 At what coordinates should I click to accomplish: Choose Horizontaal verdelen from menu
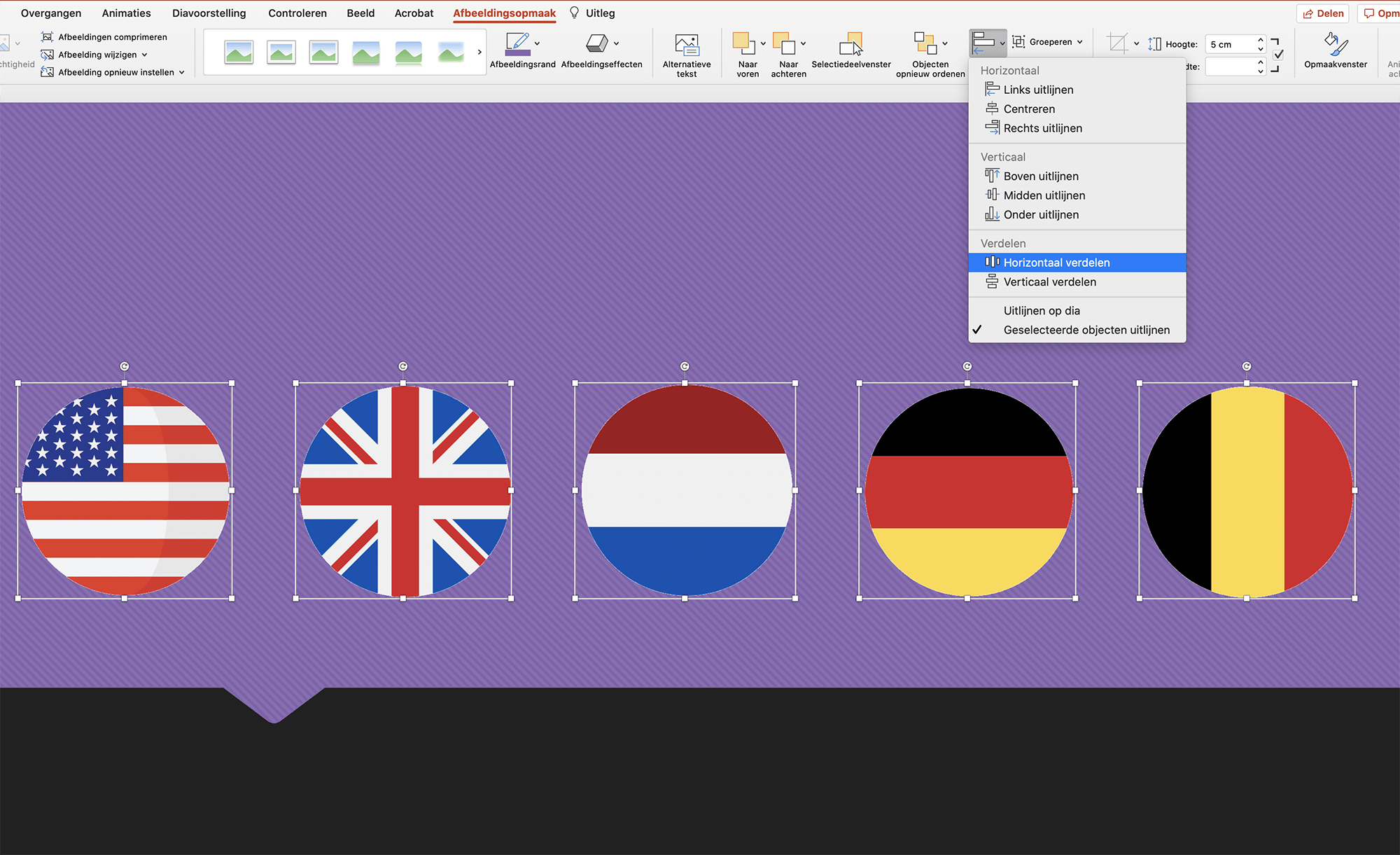pyautogui.click(x=1056, y=263)
